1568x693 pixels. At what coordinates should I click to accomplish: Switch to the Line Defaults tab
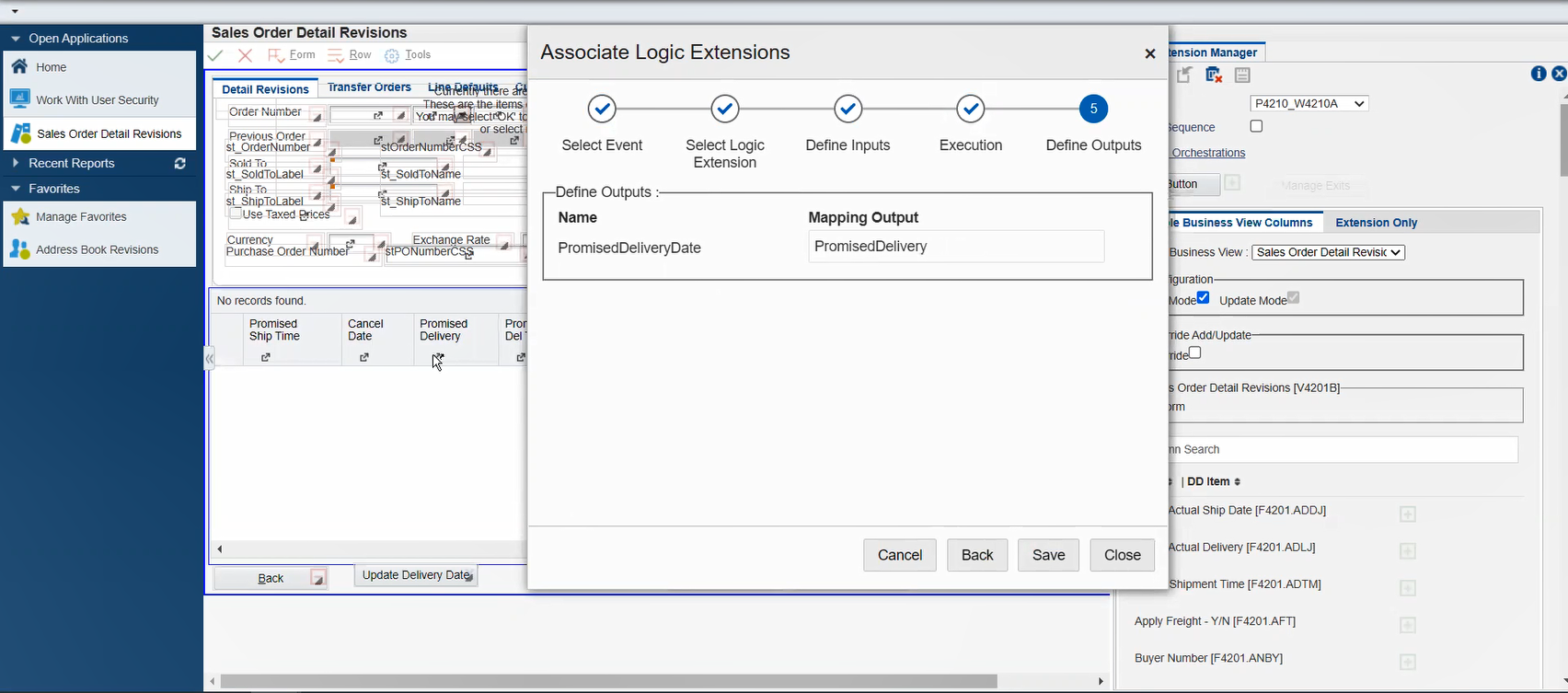tap(463, 87)
